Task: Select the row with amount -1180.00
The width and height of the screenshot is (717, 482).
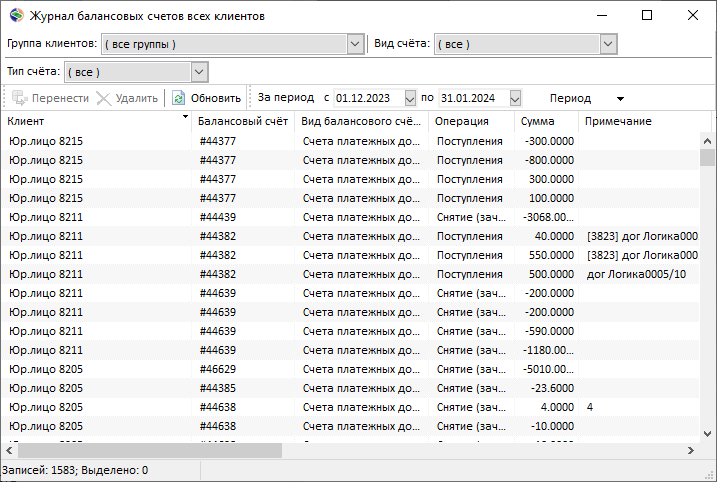Action: click(350, 350)
